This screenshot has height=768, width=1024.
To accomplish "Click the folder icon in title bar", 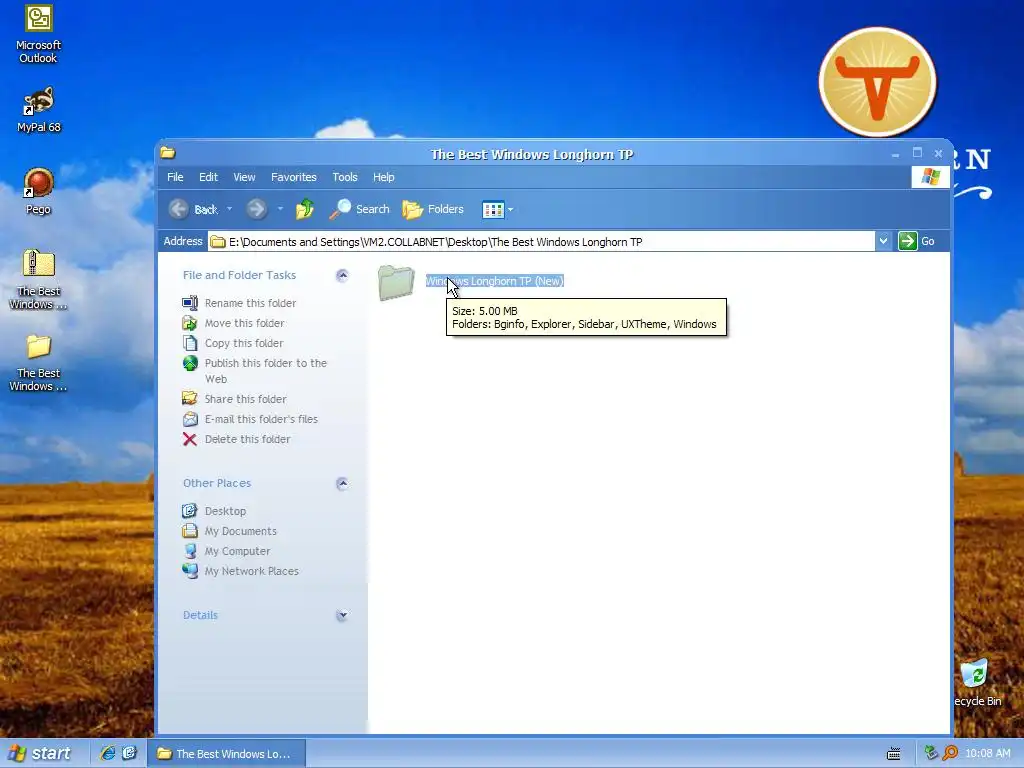I will pos(168,153).
